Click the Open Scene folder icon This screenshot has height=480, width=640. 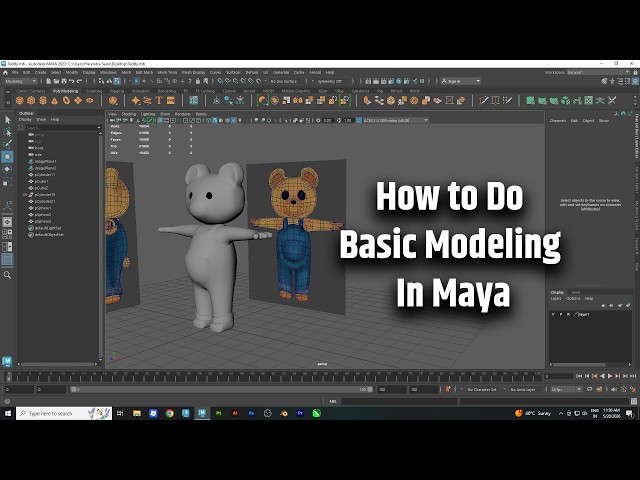[56, 81]
